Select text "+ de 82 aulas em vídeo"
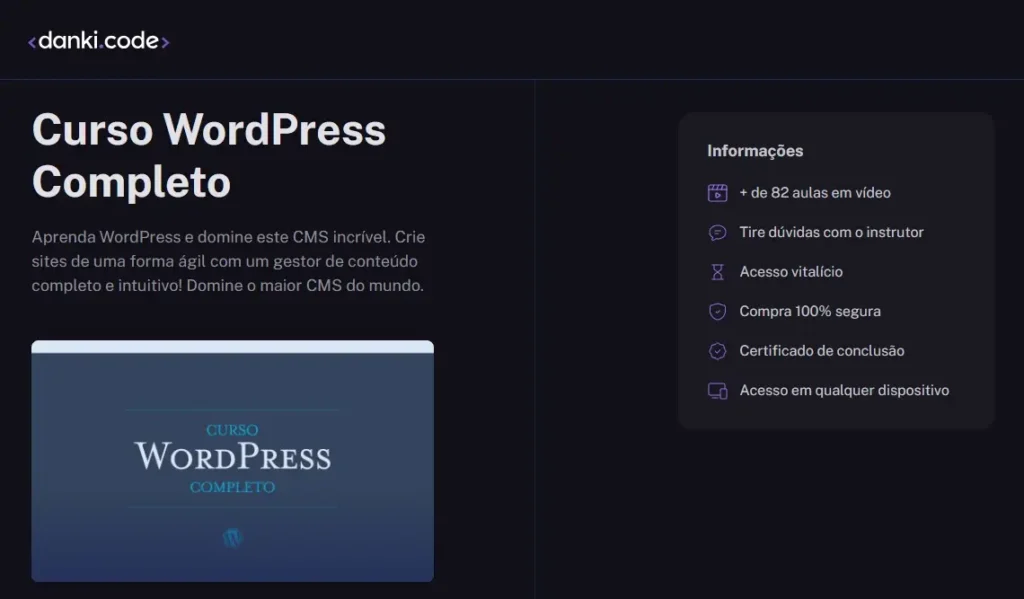1024x599 pixels. 815,193
